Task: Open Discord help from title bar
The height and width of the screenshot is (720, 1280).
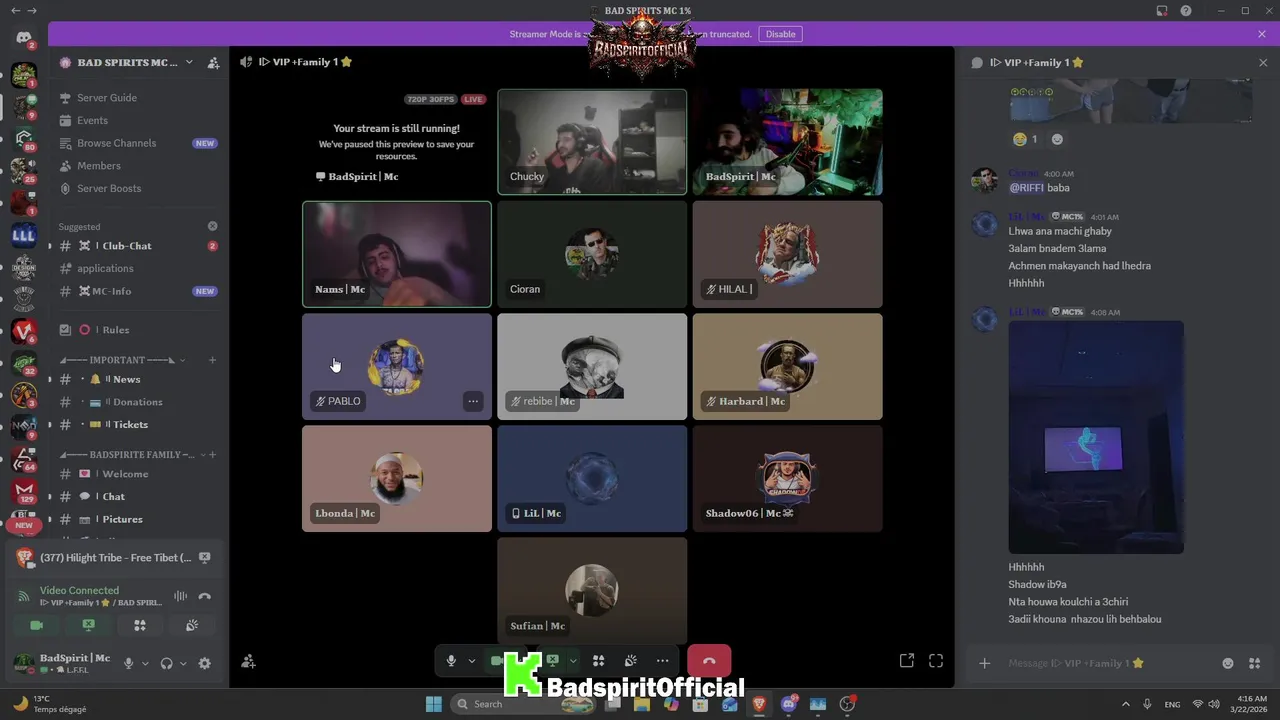Action: coord(1186,11)
